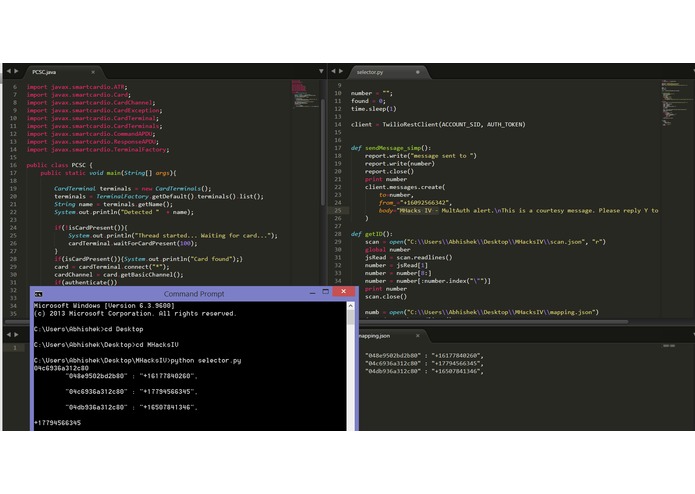Click 'scan.close()' line

tap(386, 296)
